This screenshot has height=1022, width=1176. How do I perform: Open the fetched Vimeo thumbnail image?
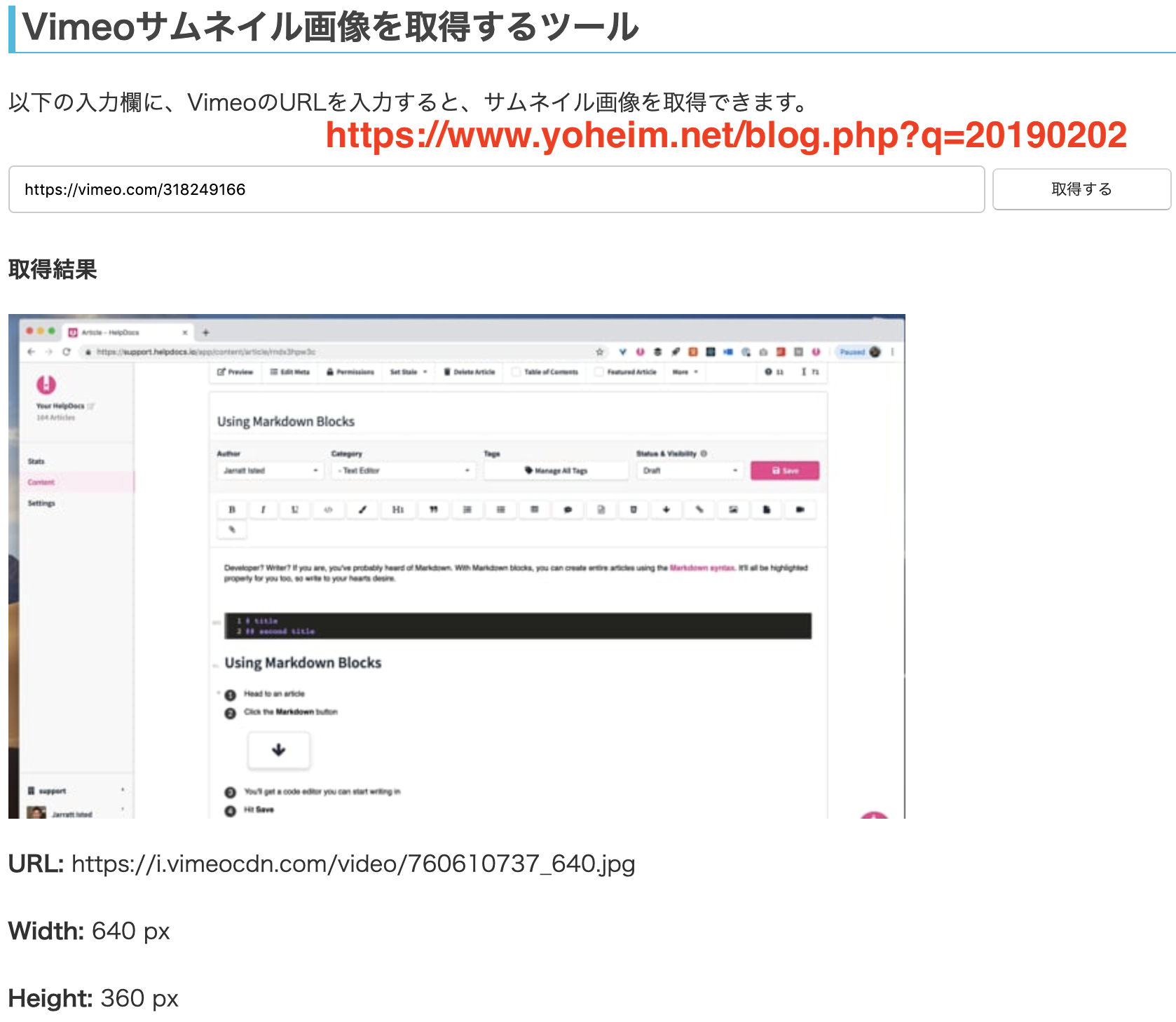click(x=457, y=566)
